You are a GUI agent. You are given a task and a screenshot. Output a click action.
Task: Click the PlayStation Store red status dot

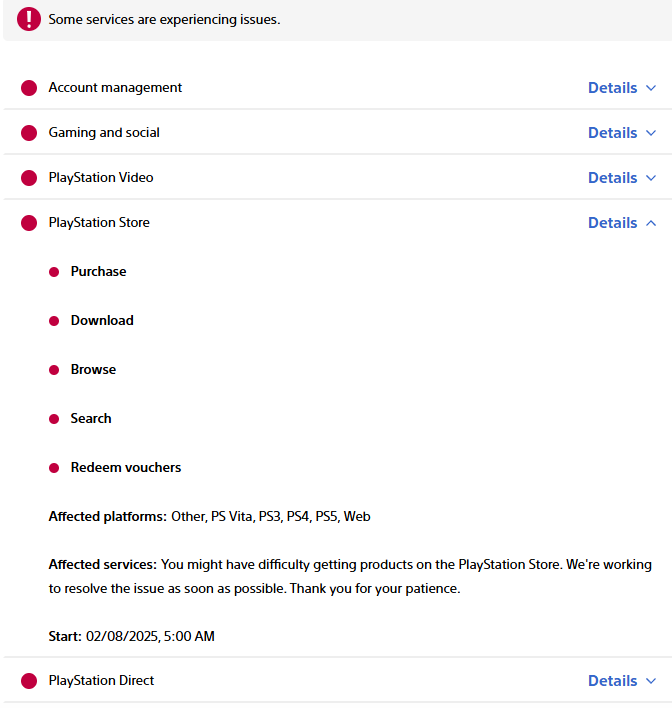coord(29,223)
